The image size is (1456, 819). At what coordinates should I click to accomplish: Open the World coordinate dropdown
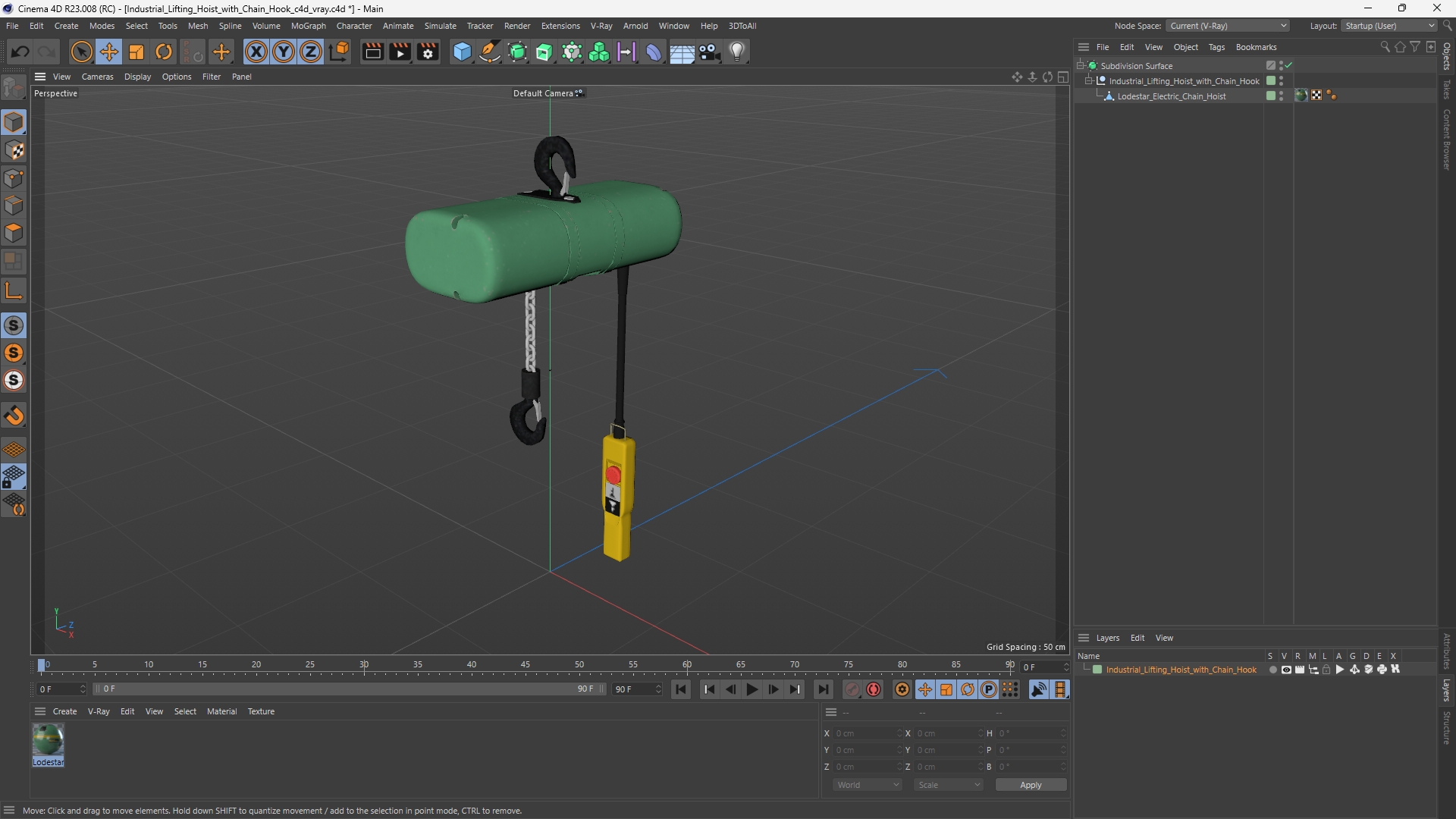(867, 785)
